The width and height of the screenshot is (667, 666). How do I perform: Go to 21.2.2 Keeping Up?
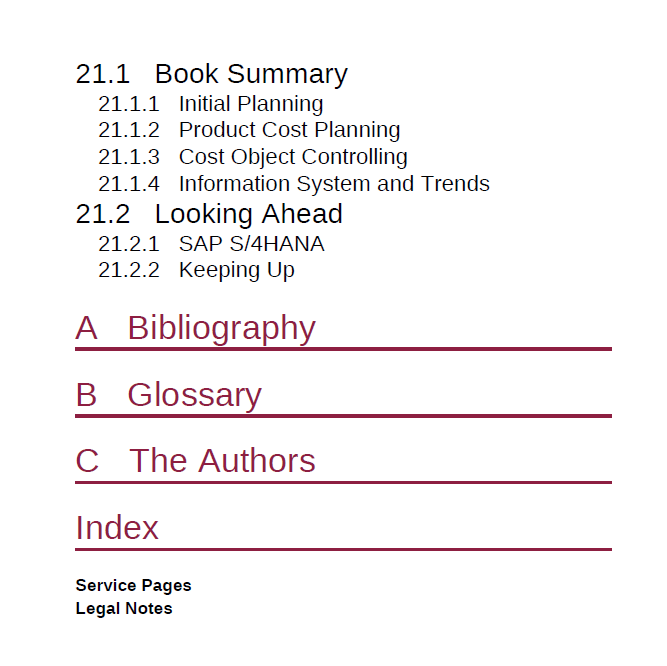coord(196,270)
